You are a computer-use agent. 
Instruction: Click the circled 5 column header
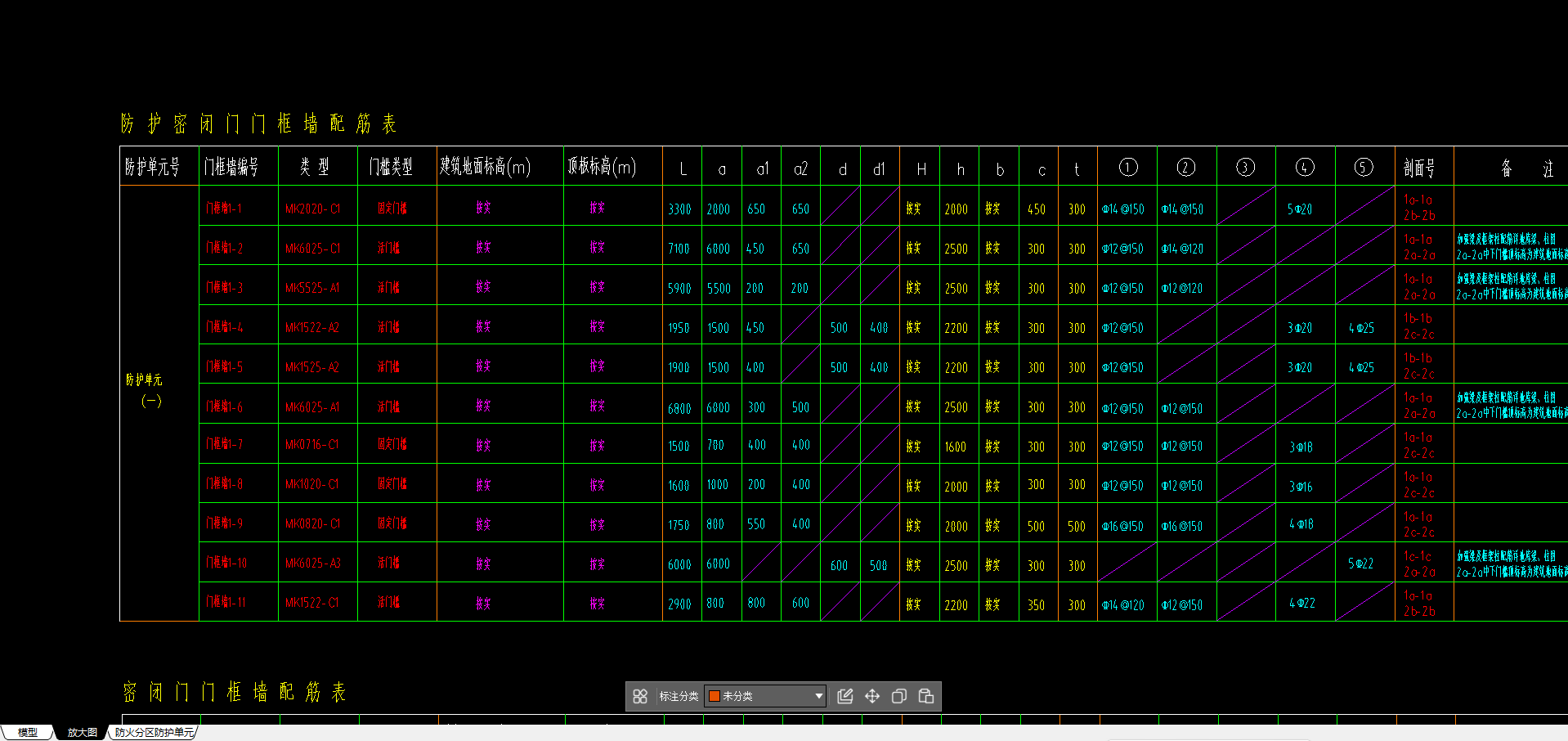coord(1364,167)
